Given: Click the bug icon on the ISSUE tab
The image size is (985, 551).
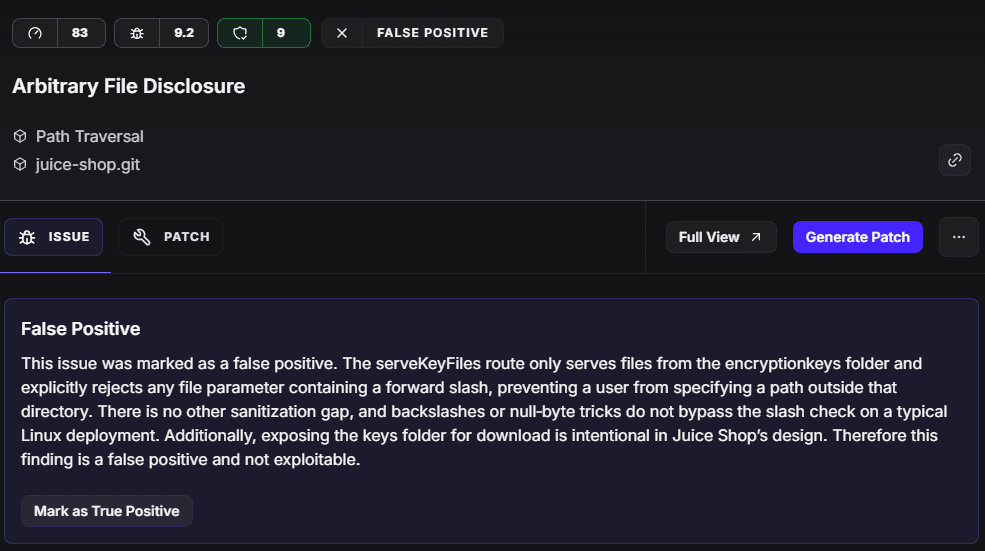Looking at the screenshot, I should tap(27, 237).
